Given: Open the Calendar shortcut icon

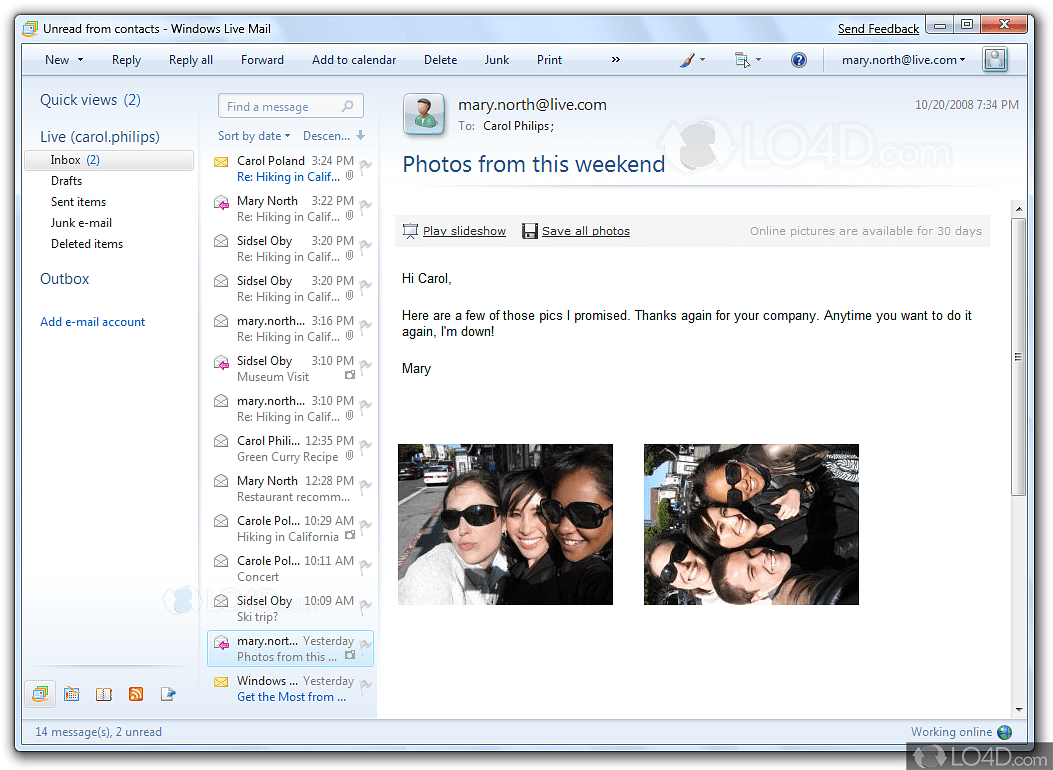Looking at the screenshot, I should tap(72, 693).
